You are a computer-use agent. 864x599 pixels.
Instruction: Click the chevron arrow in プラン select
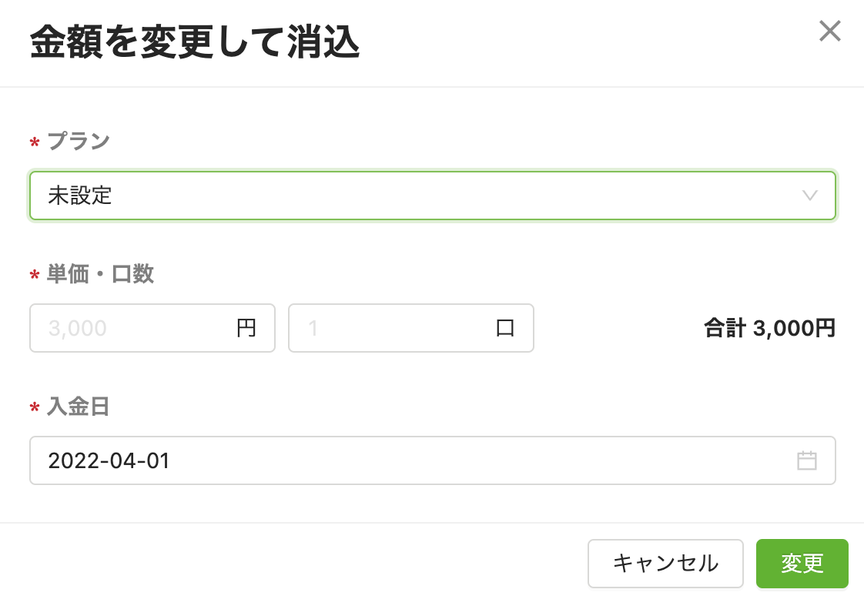809,196
